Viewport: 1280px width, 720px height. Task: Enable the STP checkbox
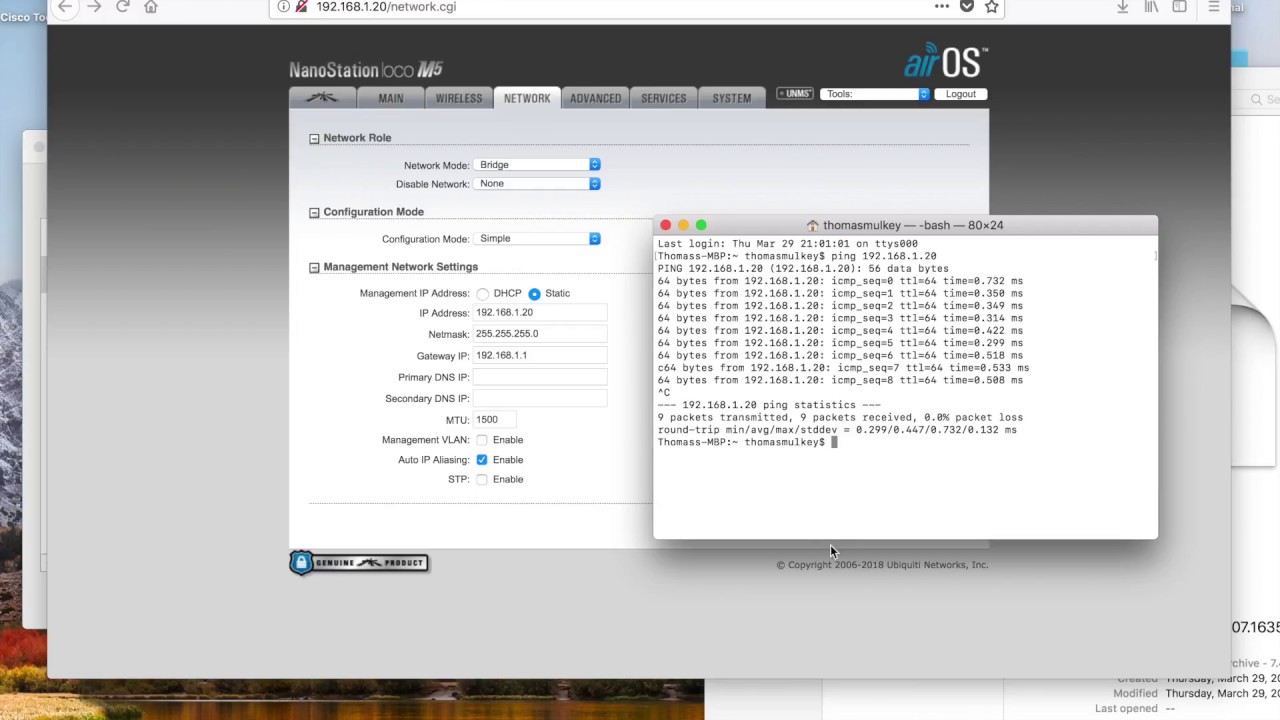[x=482, y=480]
